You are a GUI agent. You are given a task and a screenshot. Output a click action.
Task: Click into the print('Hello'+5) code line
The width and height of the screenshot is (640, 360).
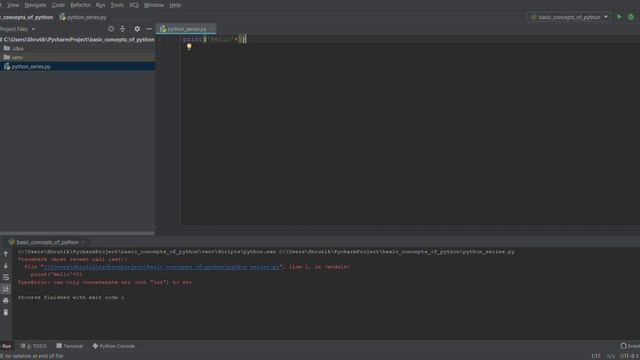214,39
